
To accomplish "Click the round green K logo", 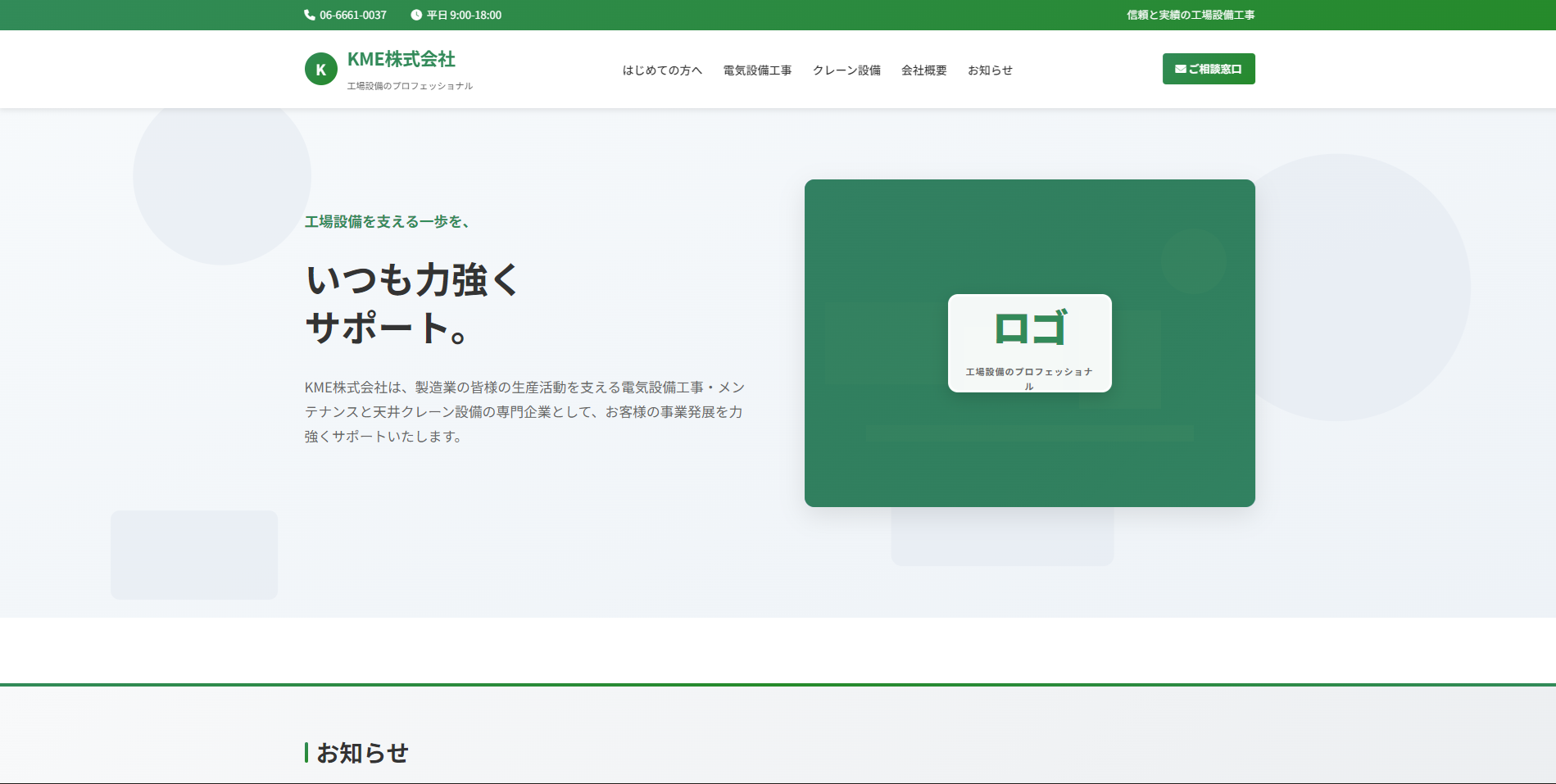I will coord(321,70).
